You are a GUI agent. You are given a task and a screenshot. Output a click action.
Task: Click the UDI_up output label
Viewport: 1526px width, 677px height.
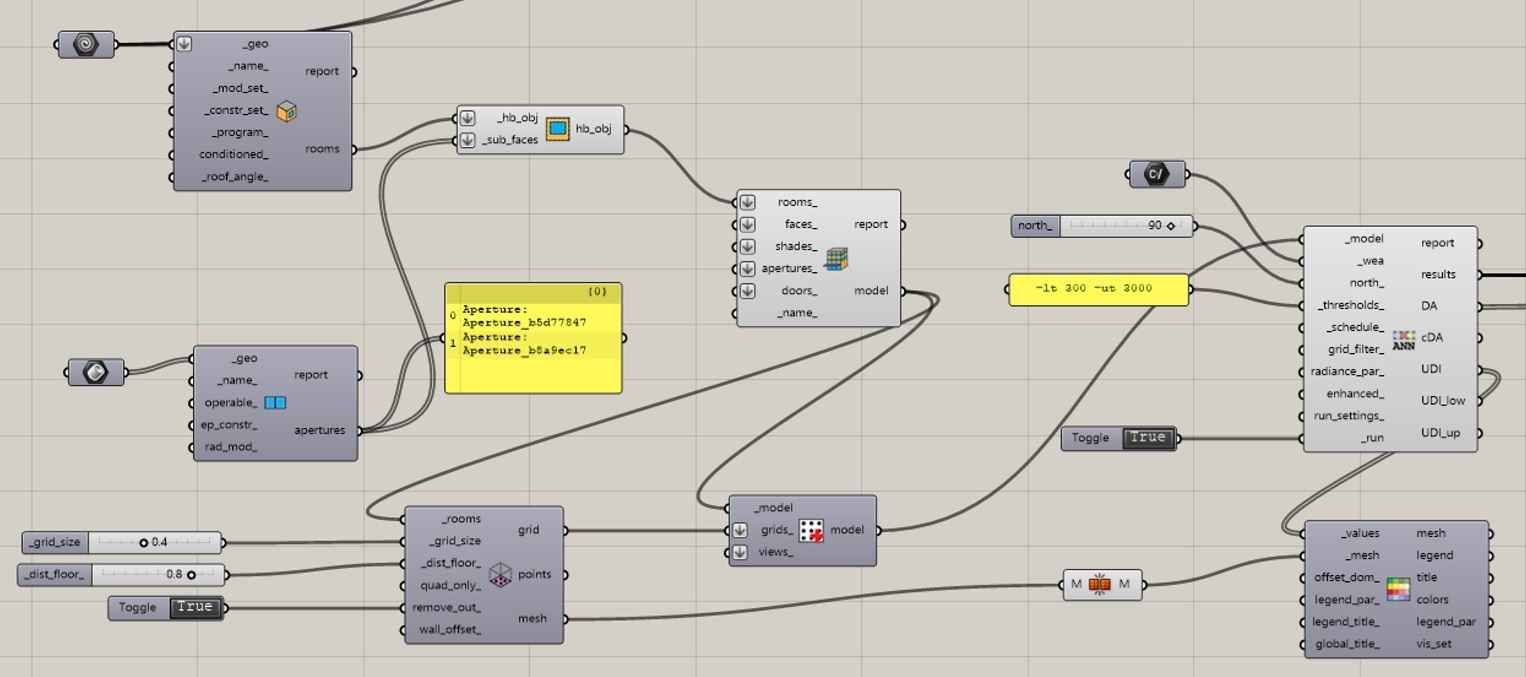pos(1441,433)
